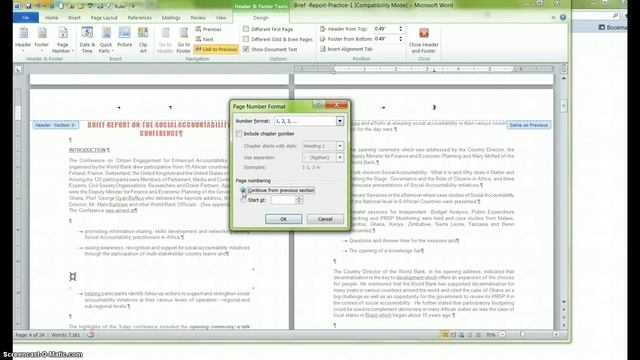Click the tab selector at ruler corner

tap(18, 70)
